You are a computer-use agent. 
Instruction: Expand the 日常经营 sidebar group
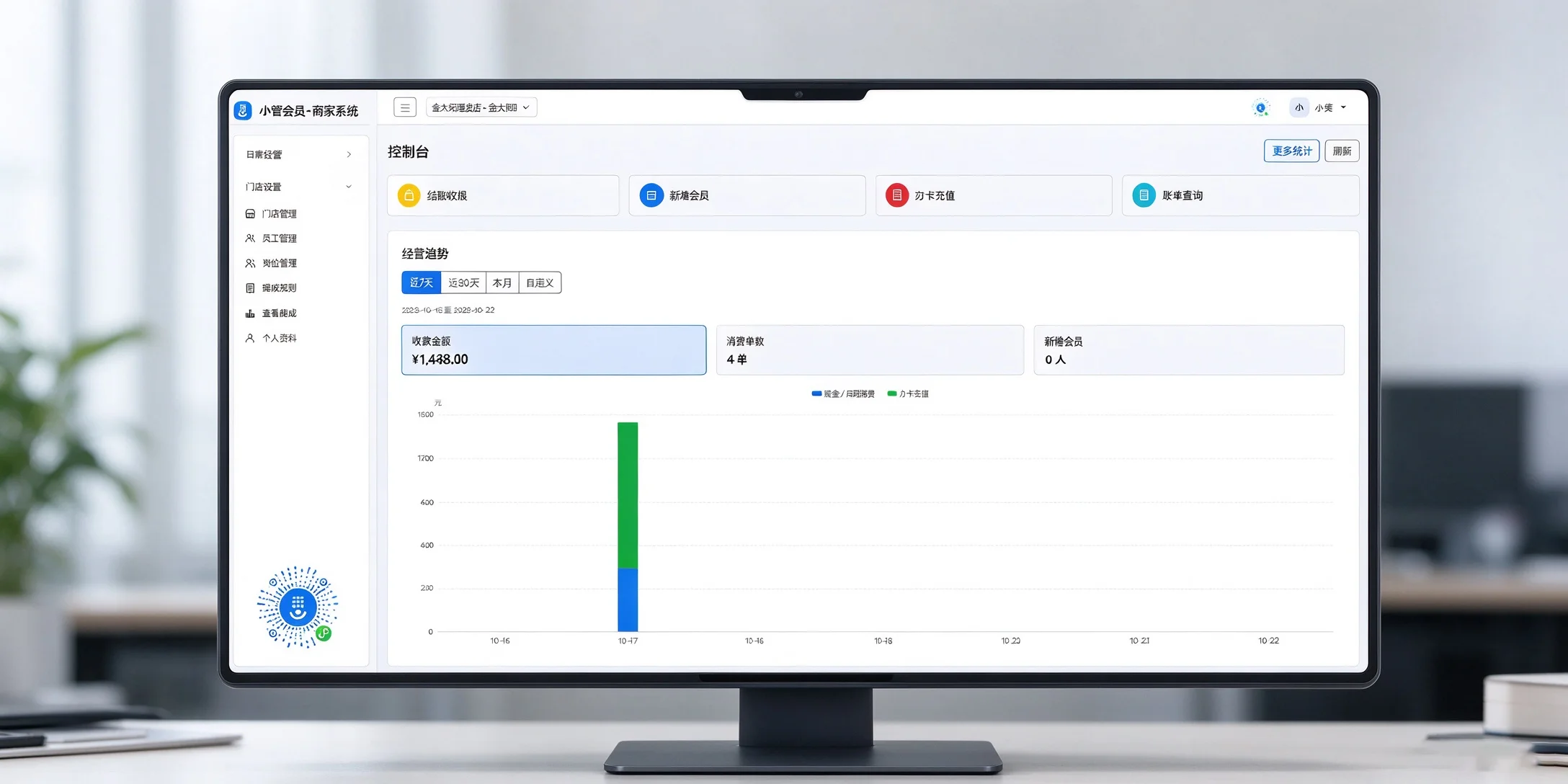(x=298, y=154)
